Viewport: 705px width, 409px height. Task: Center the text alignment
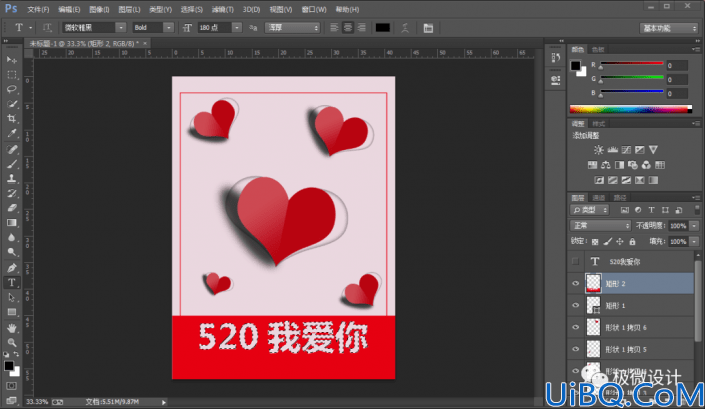(x=348, y=27)
